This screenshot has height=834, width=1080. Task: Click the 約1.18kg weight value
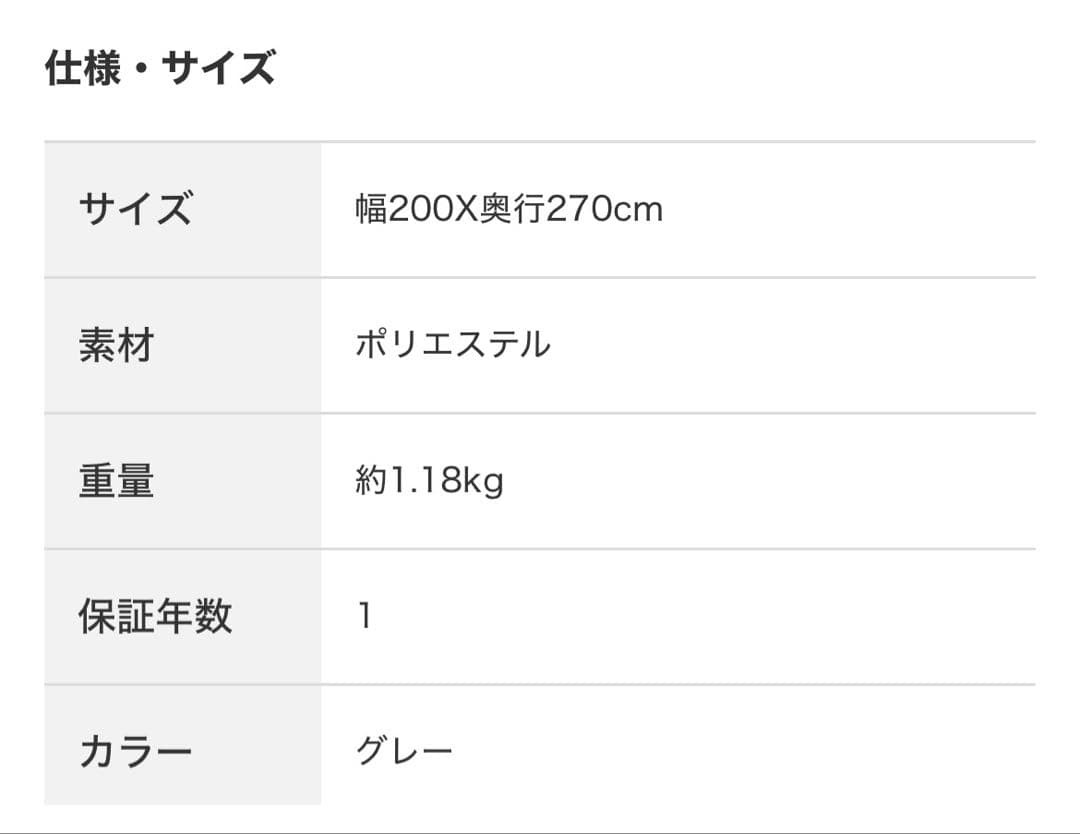[x=430, y=480]
